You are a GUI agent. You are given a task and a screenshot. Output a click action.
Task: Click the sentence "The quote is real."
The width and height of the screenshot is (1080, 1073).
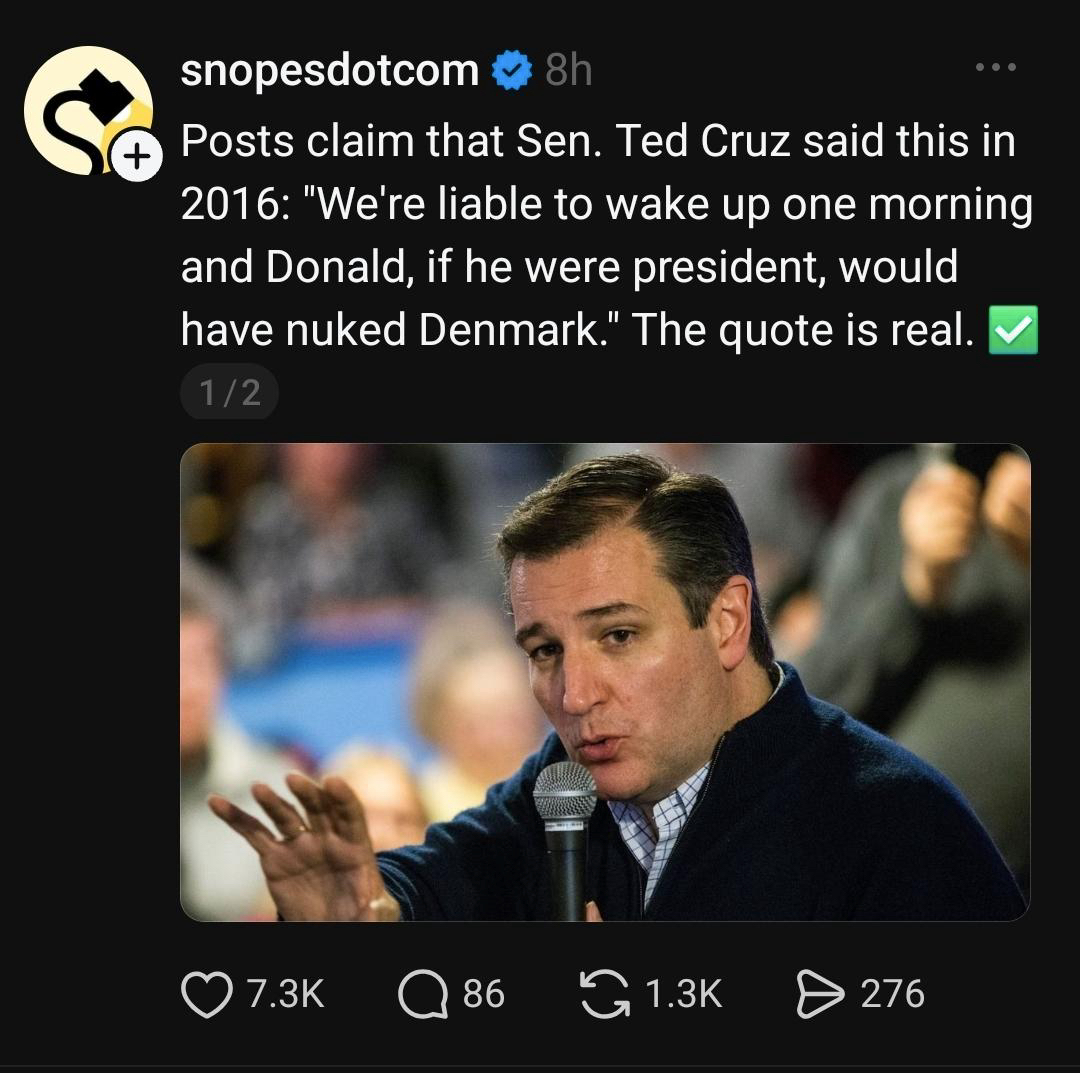coord(802,330)
